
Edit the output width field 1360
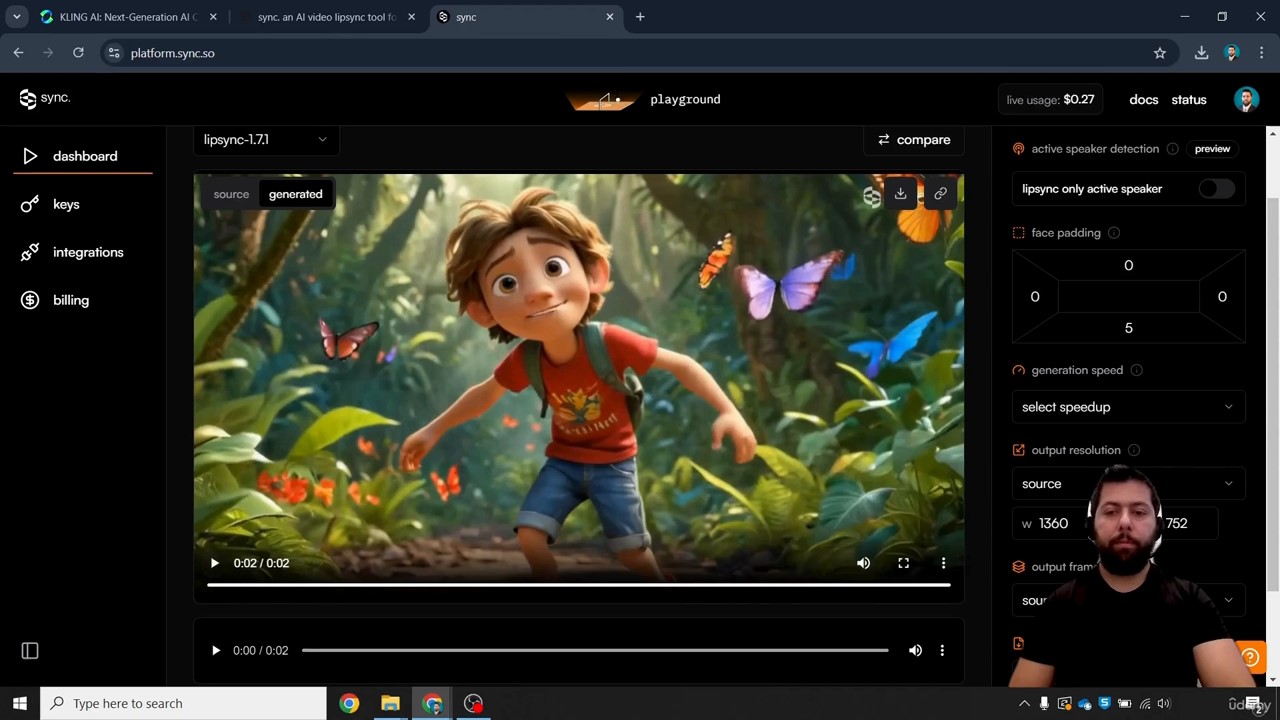tap(1053, 523)
